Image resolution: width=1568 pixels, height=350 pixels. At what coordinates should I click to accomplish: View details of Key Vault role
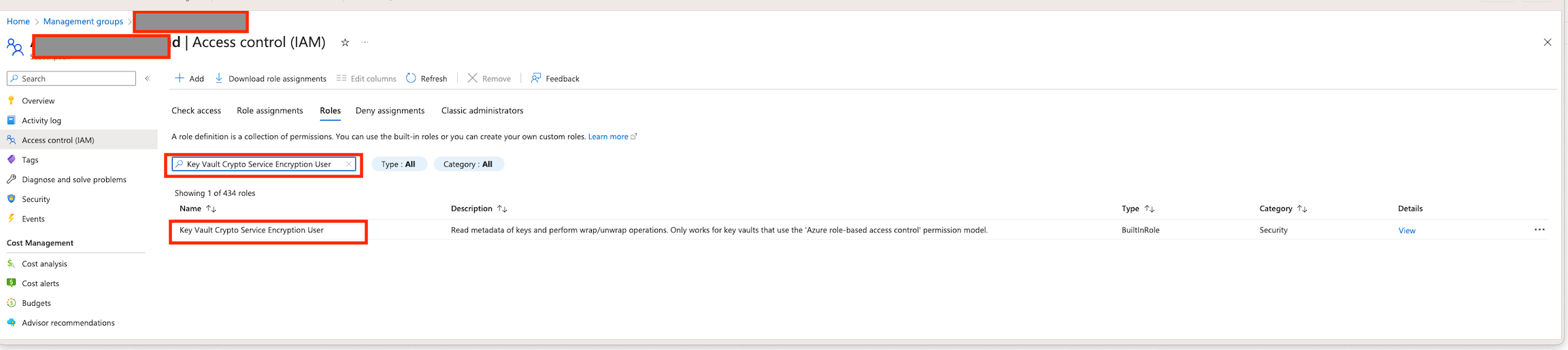(x=1406, y=231)
